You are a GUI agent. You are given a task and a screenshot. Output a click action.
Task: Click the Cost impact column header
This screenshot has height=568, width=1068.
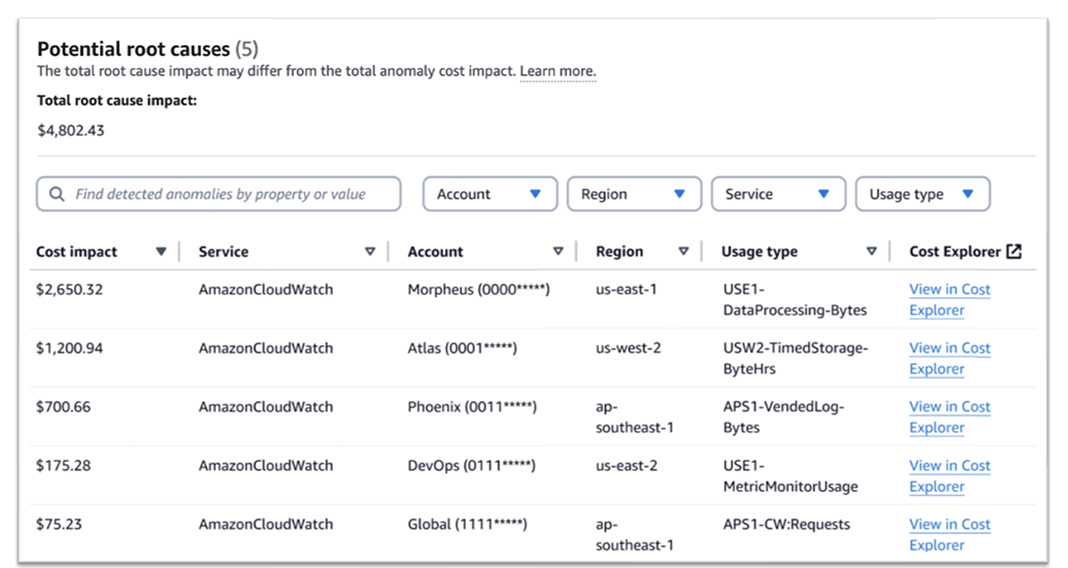pyautogui.click(x=76, y=251)
